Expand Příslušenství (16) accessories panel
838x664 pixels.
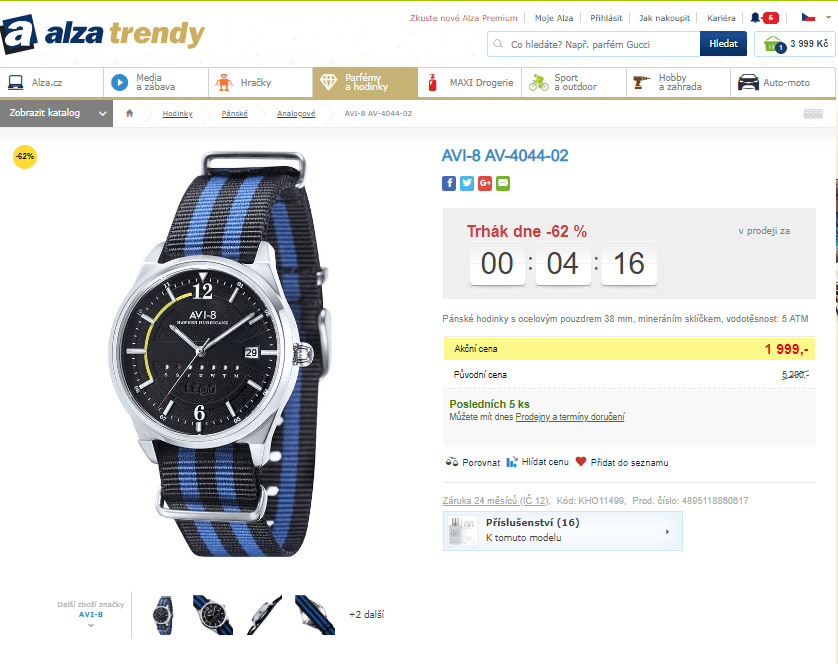coord(562,530)
